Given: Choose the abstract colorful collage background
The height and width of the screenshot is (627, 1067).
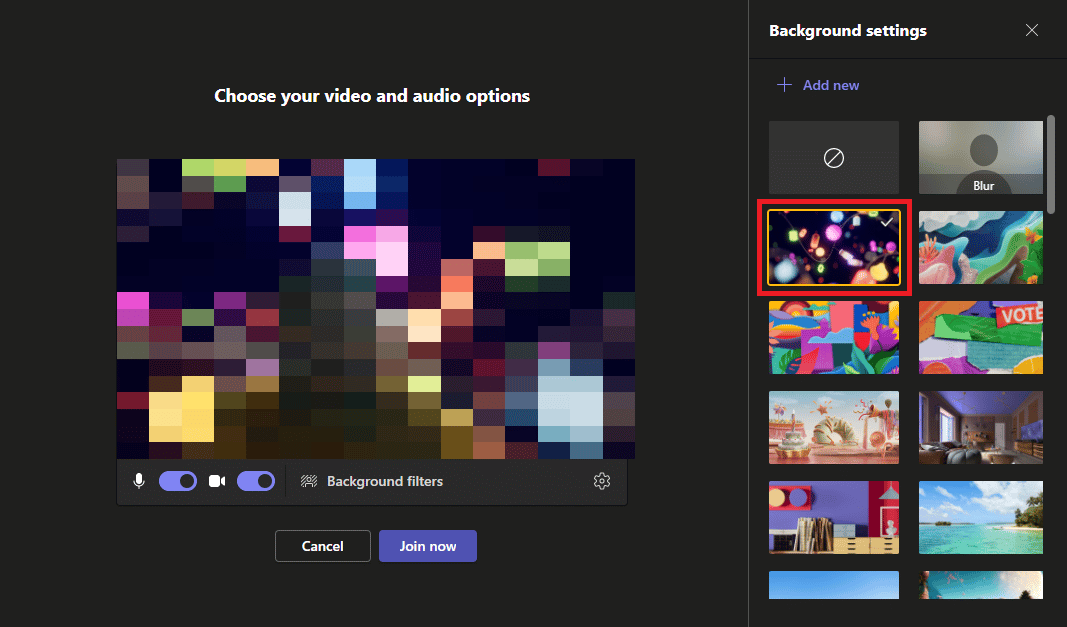Looking at the screenshot, I should (x=834, y=337).
